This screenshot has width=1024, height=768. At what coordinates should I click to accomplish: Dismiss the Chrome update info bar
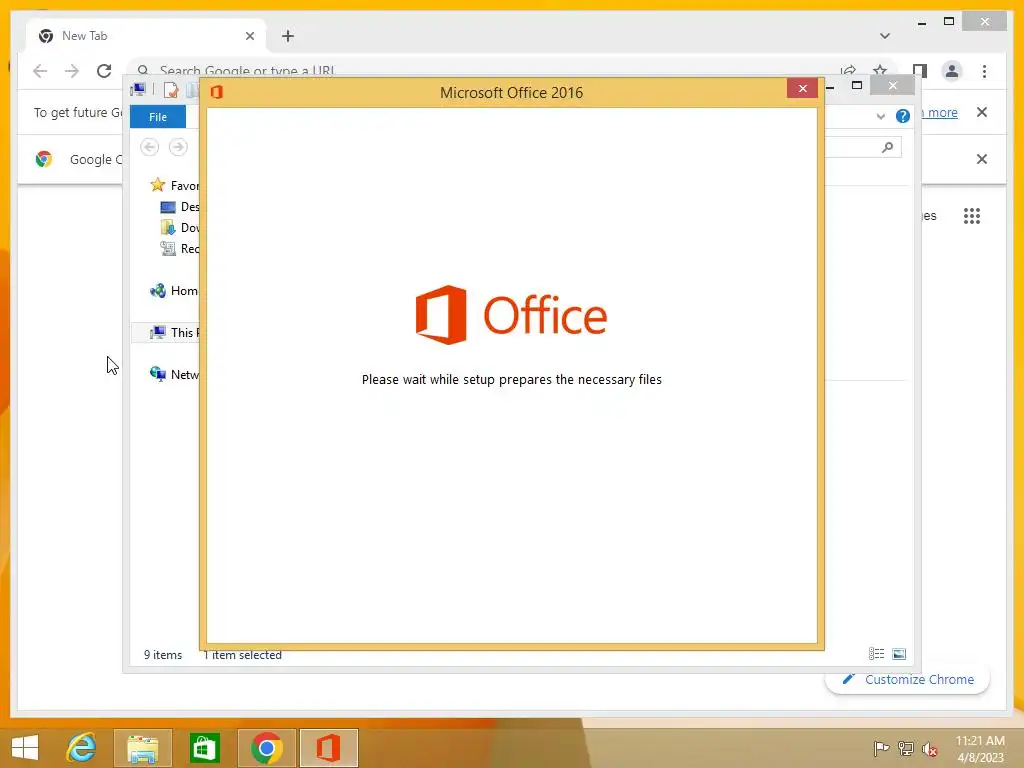click(x=982, y=112)
